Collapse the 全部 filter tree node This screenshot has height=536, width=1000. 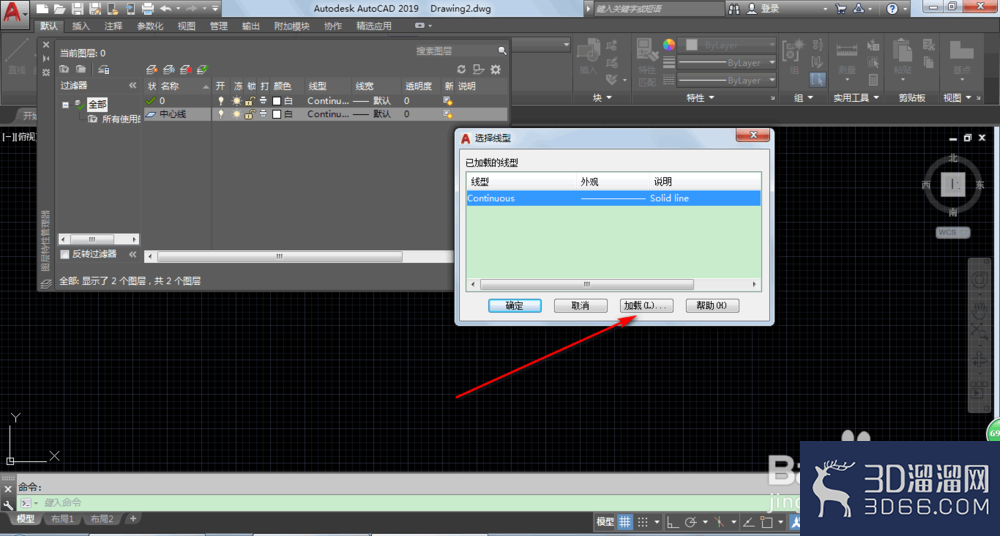click(65, 105)
